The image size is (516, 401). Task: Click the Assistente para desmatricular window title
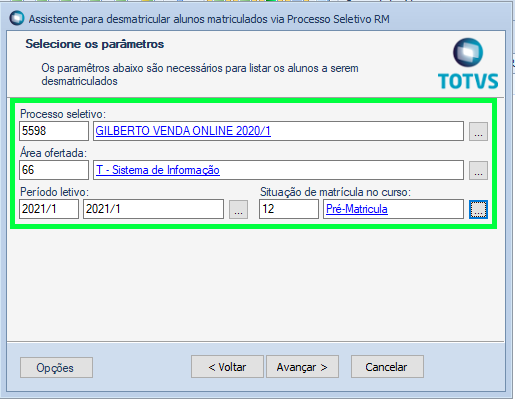[x=209, y=19]
